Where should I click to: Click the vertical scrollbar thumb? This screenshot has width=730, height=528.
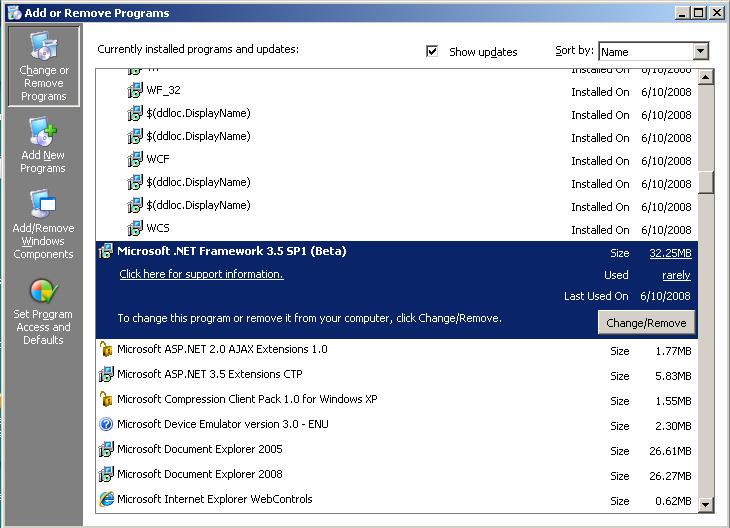(x=706, y=182)
